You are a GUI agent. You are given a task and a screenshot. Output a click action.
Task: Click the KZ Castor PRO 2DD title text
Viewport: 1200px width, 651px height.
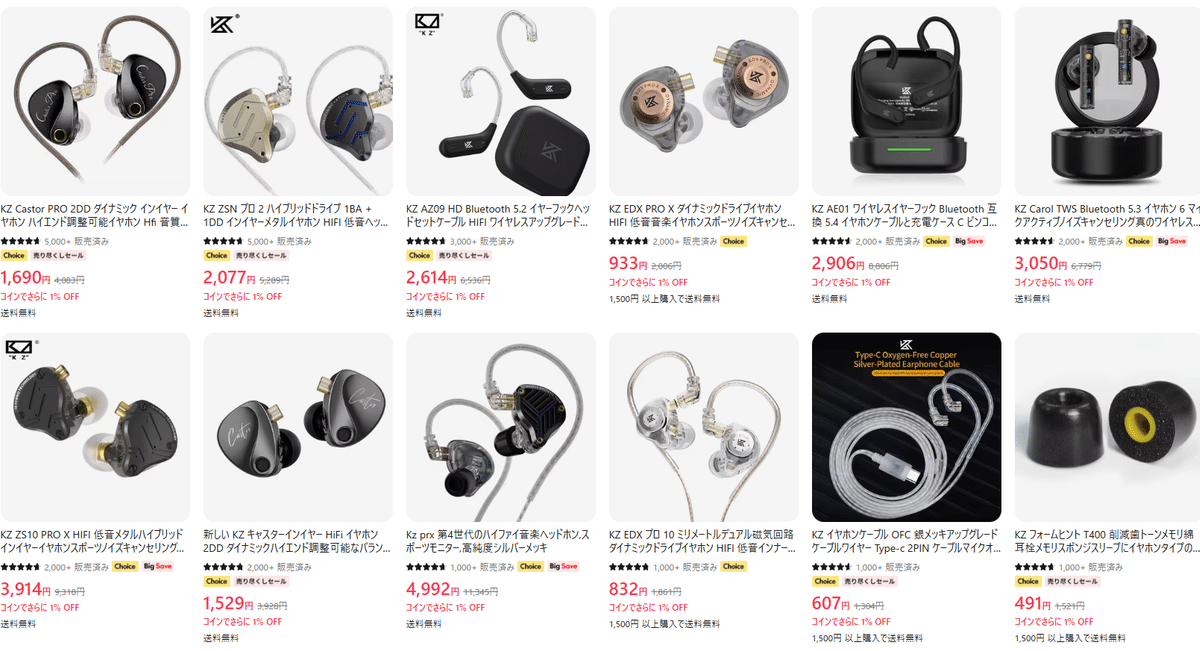pos(95,216)
